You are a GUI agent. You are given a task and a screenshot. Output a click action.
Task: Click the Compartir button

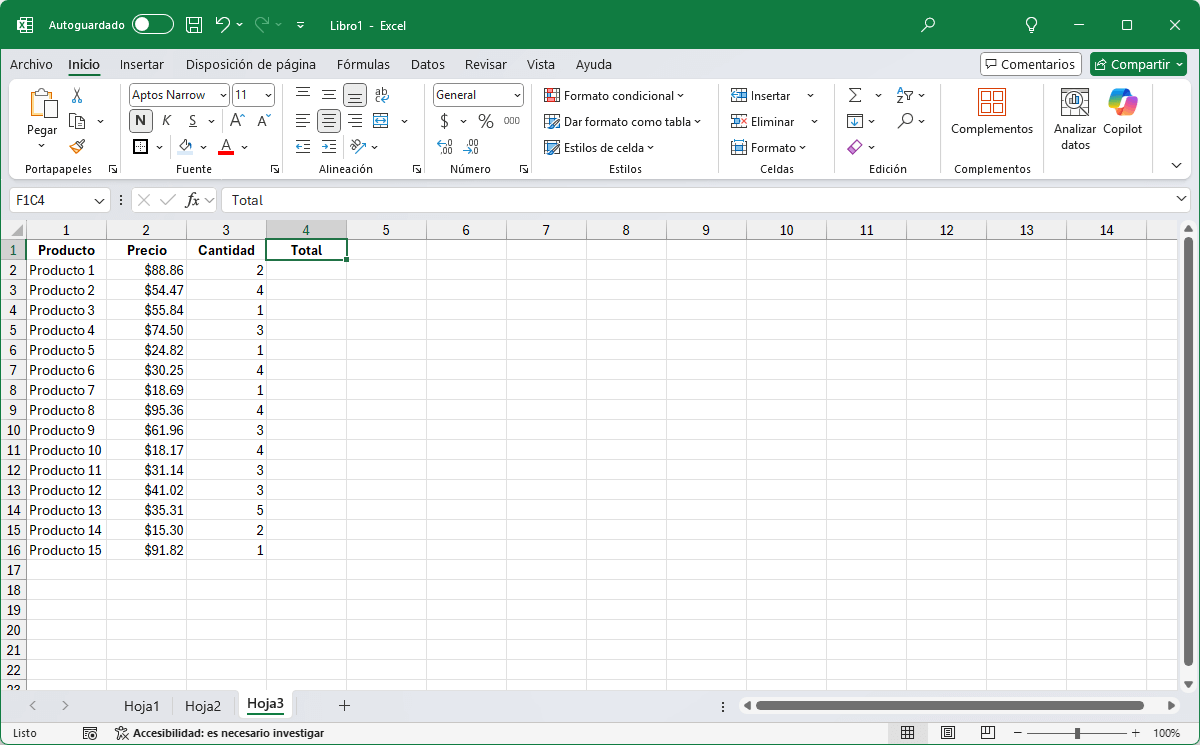[x=1138, y=64]
